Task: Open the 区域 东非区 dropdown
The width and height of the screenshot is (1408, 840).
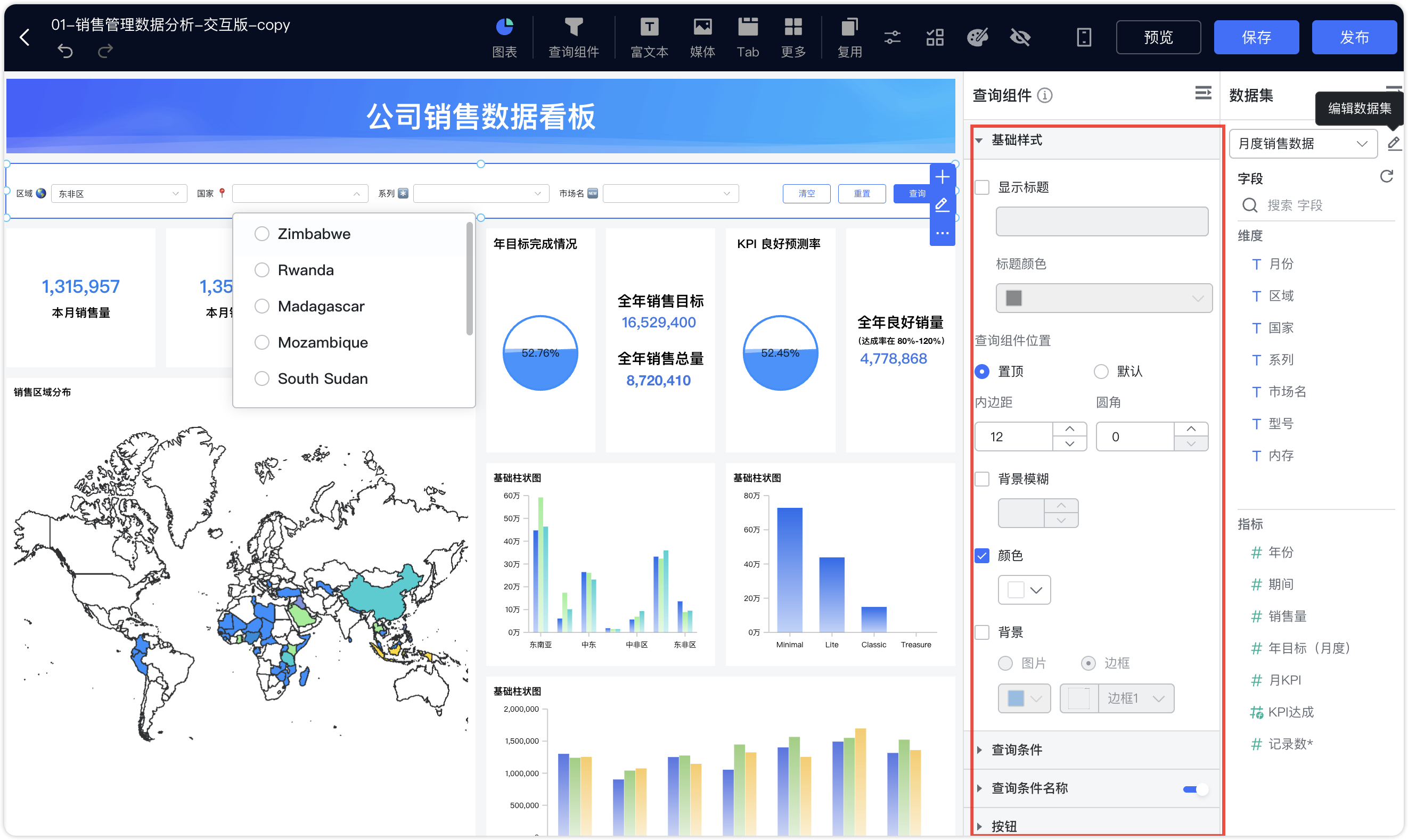Action: 119,194
